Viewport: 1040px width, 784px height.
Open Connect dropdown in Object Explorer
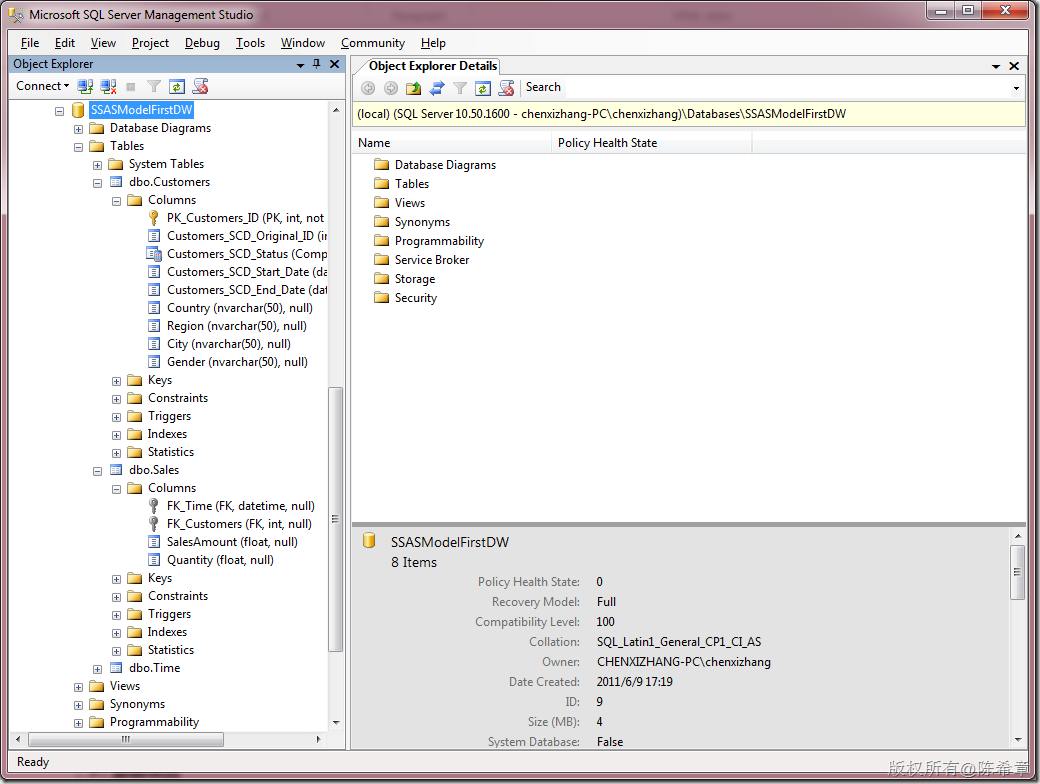click(42, 86)
